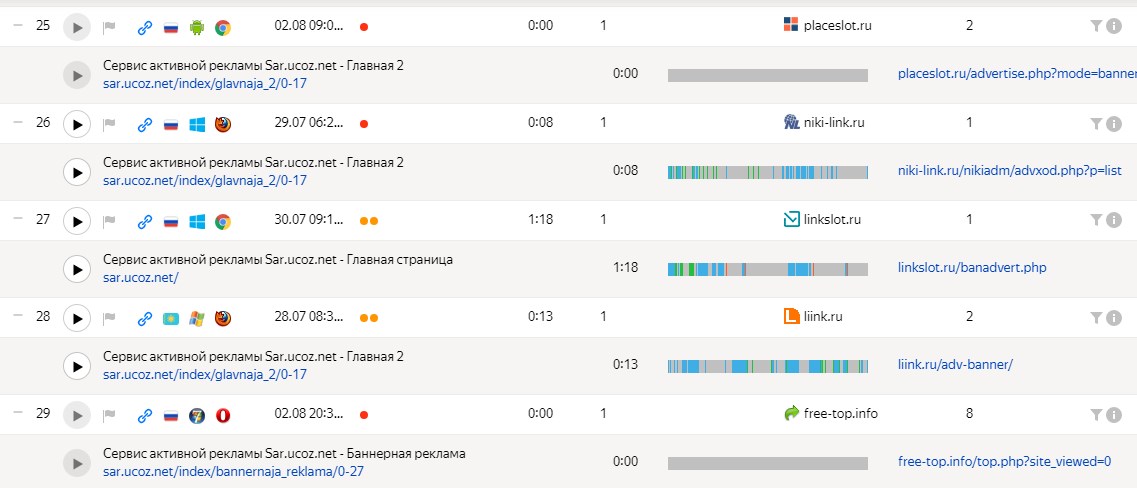Play the session recording for visit 27
The width and height of the screenshot is (1137, 488).
(77, 220)
